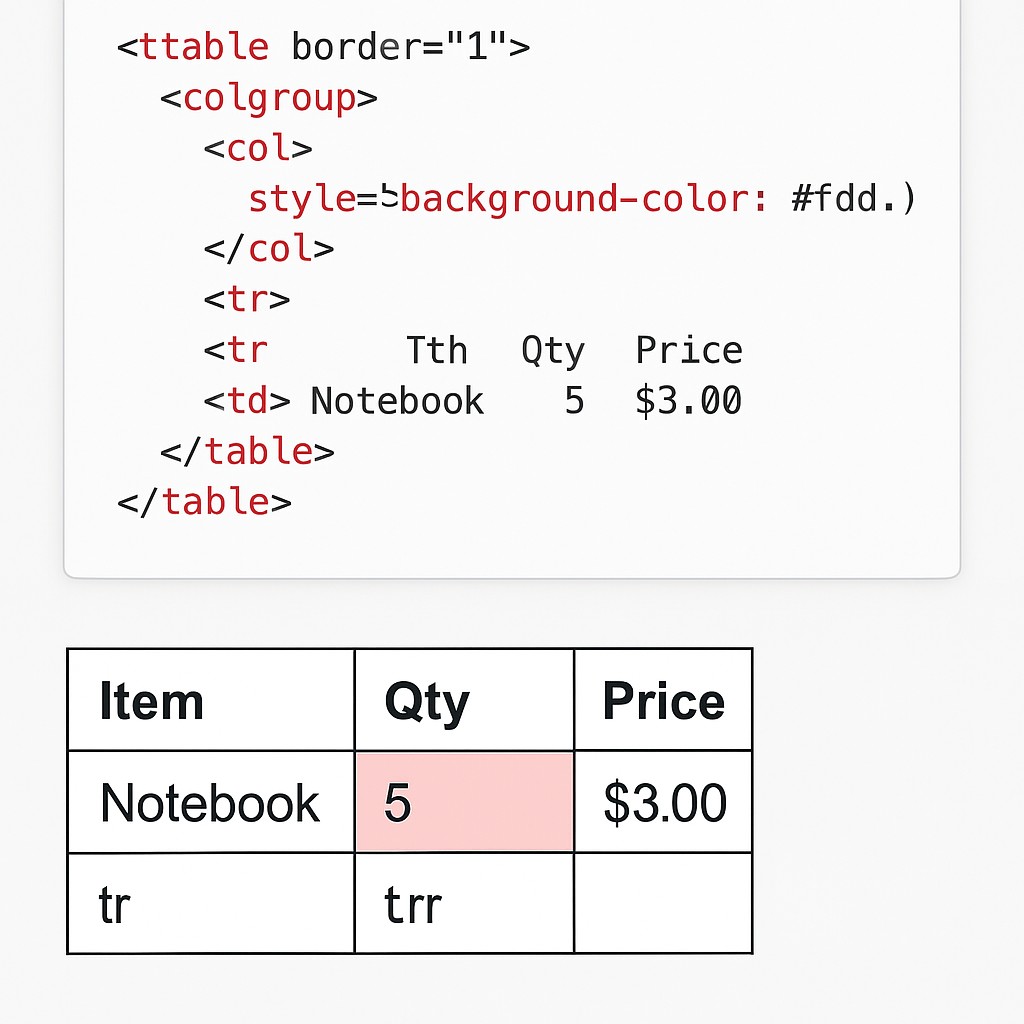Click the background-color style attribute text
This screenshot has height=1024, width=1024.
click(509, 199)
